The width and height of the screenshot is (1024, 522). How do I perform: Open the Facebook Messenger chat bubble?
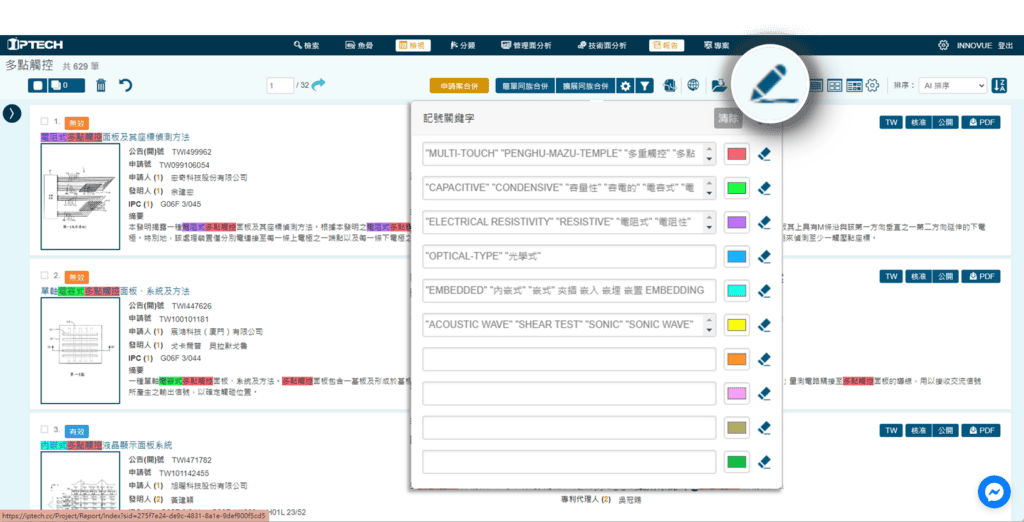tap(995, 492)
